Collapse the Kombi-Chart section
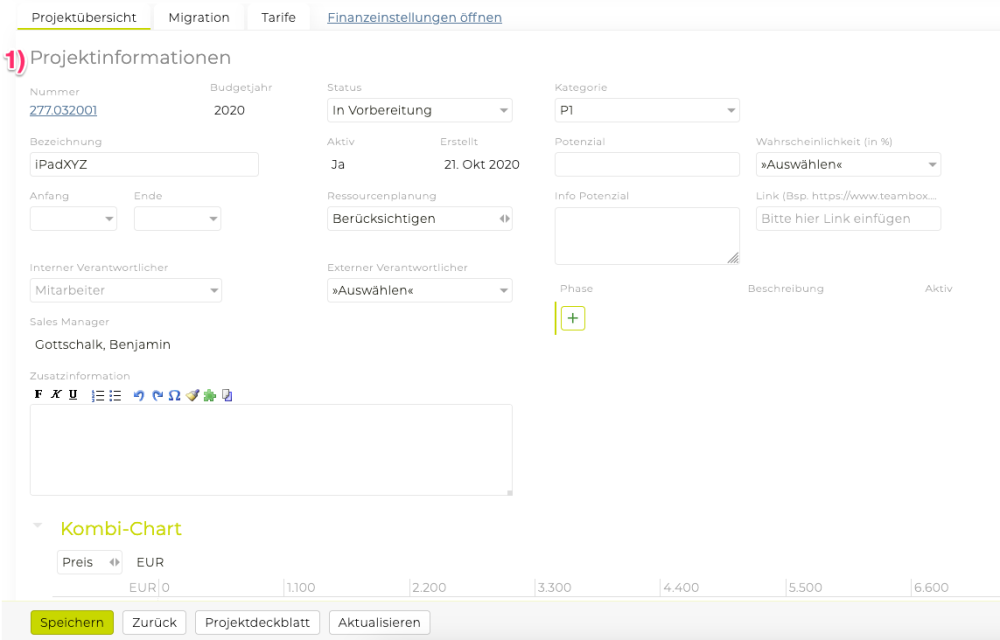The height and width of the screenshot is (640, 1000). point(38,526)
